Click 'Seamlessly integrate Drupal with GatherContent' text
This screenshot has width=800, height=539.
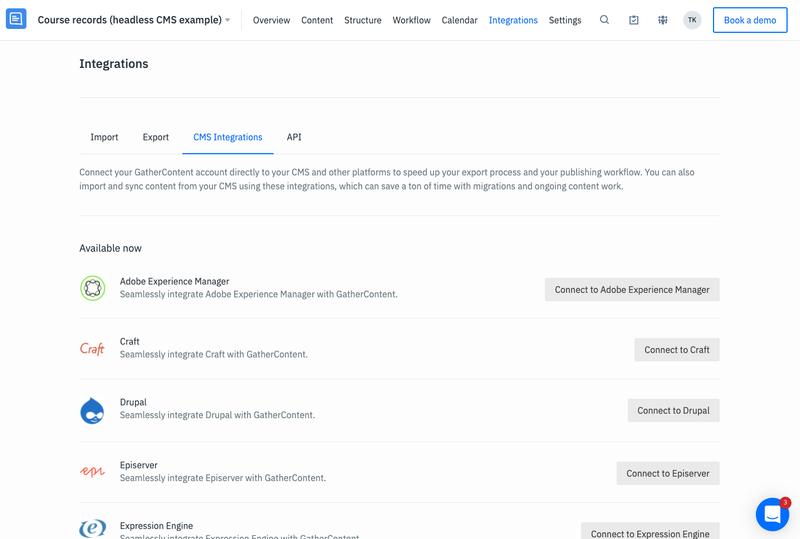point(217,415)
